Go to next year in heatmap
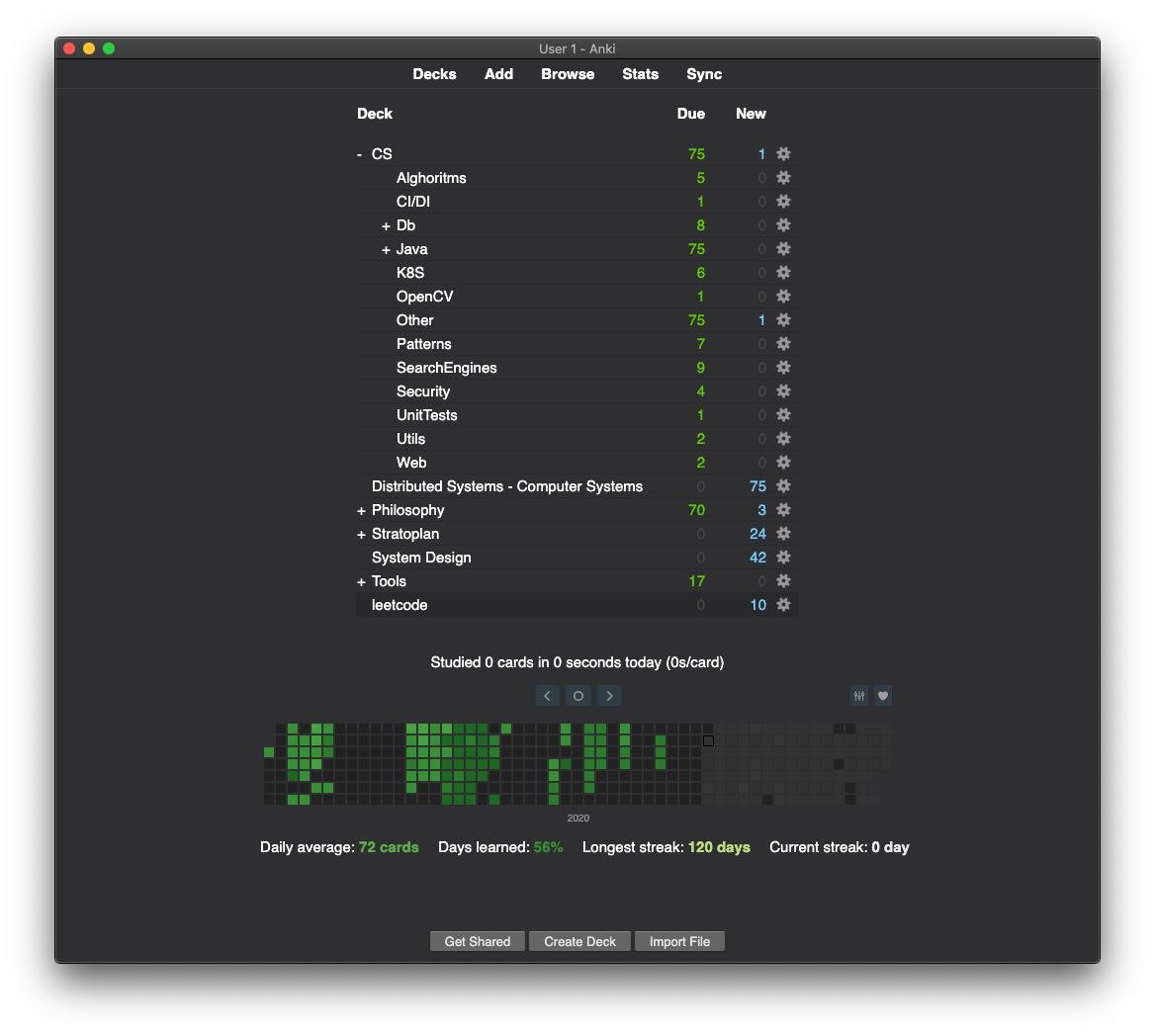Image resolution: width=1155 pixels, height=1036 pixels. [x=609, y=696]
